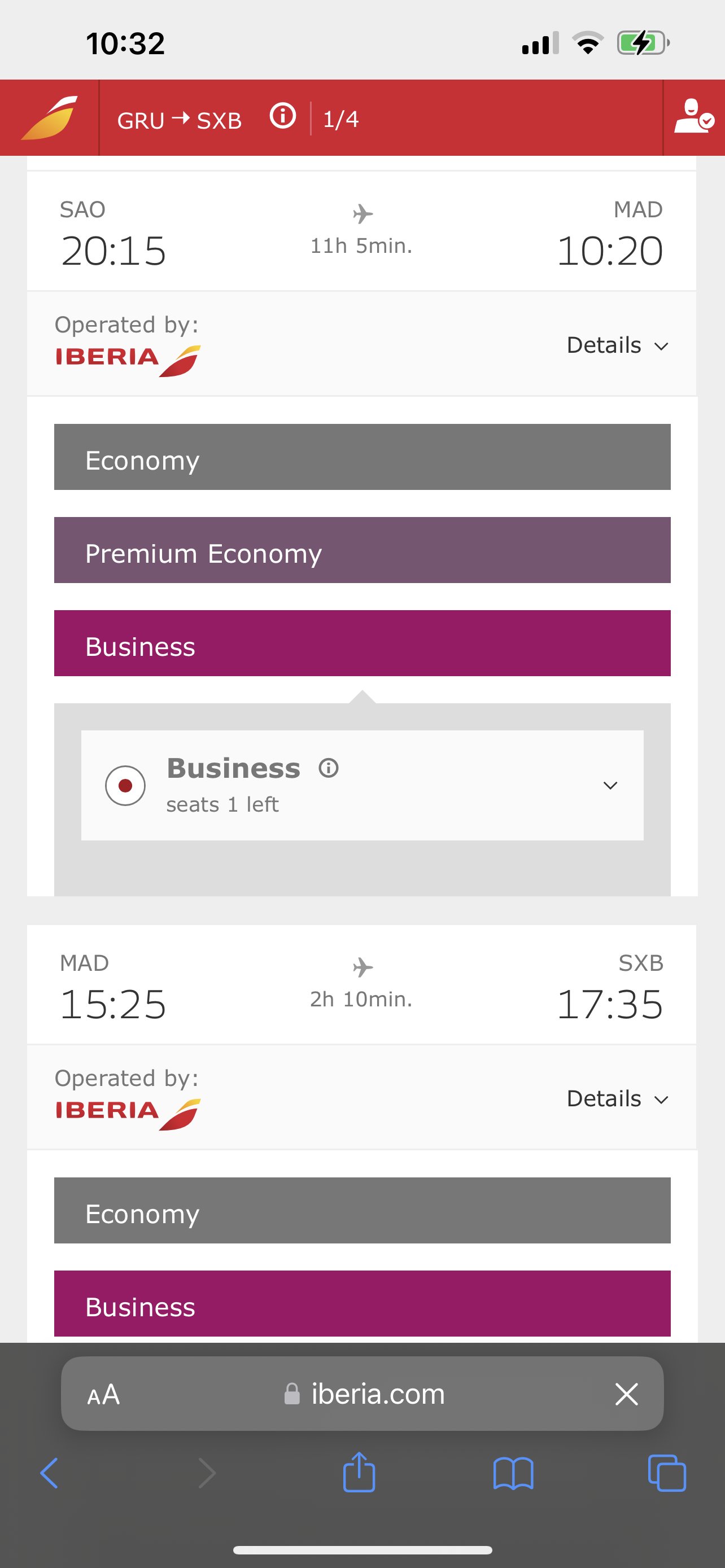Go back with Safari back arrow

click(49, 1473)
